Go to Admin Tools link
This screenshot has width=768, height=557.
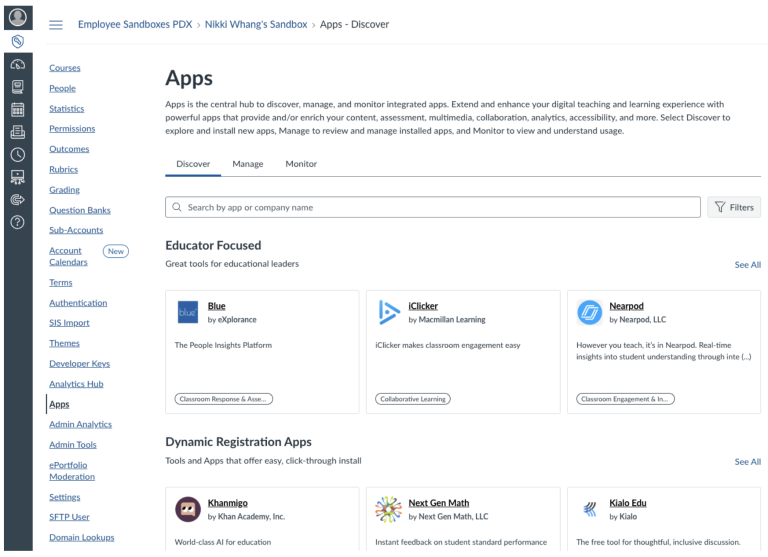[x=72, y=445]
